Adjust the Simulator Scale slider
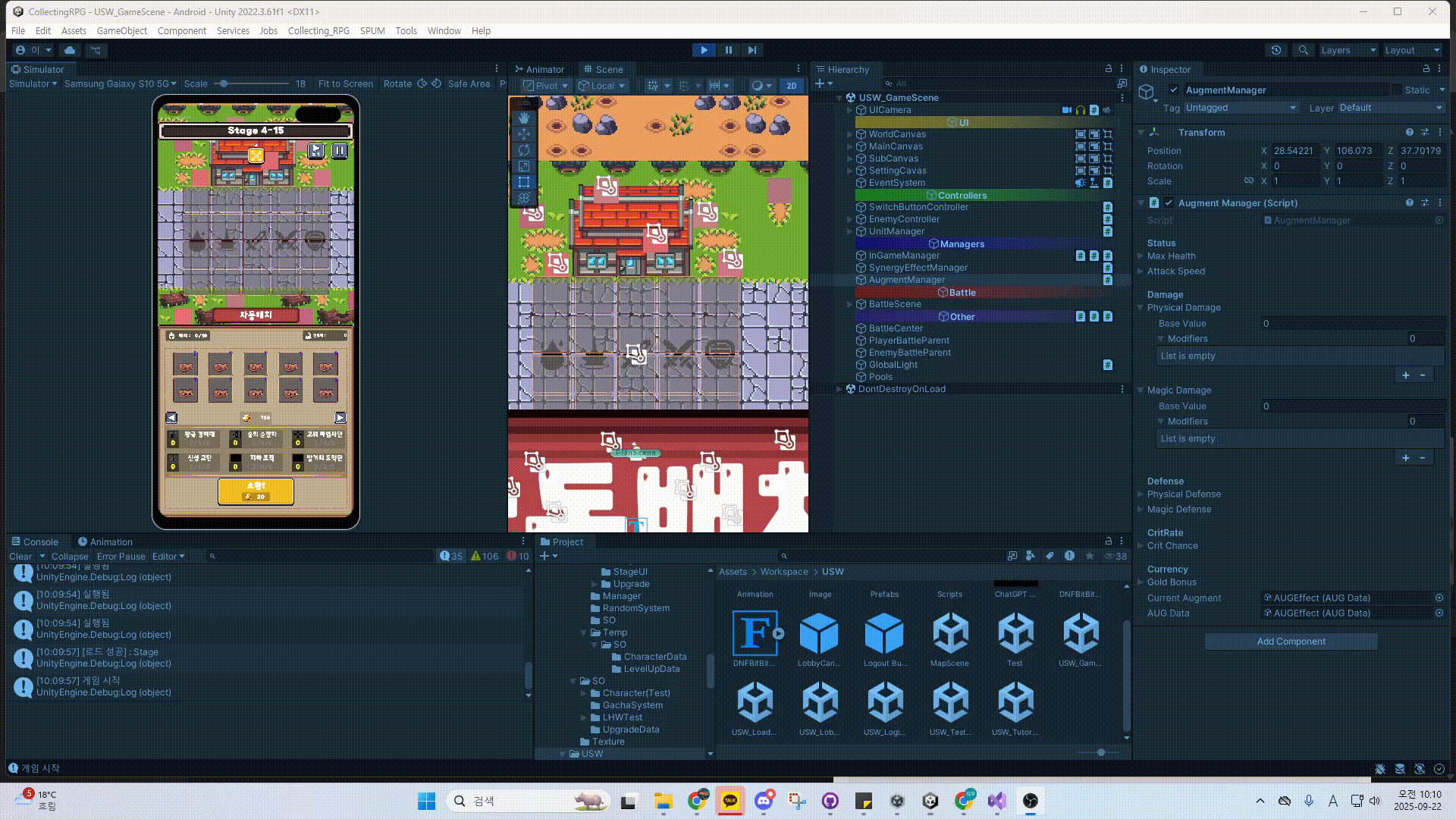Image resolution: width=1456 pixels, height=819 pixels. point(224,83)
